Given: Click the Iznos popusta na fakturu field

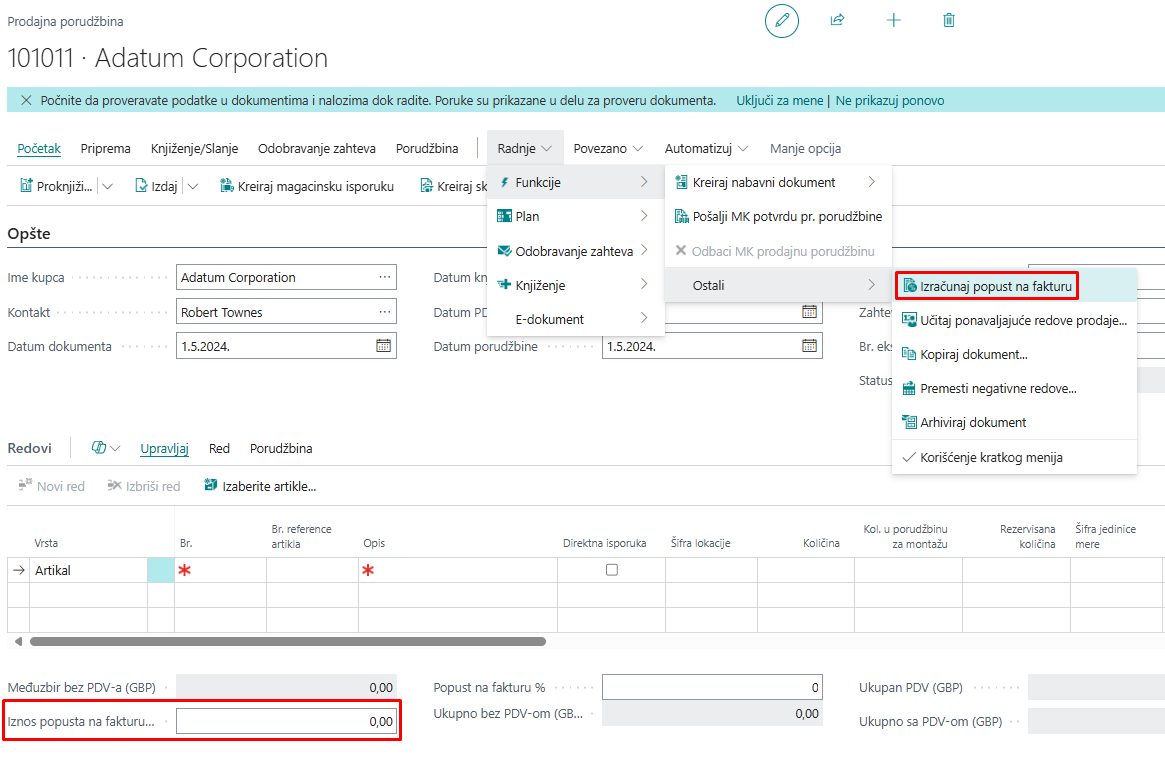Looking at the screenshot, I should point(286,721).
